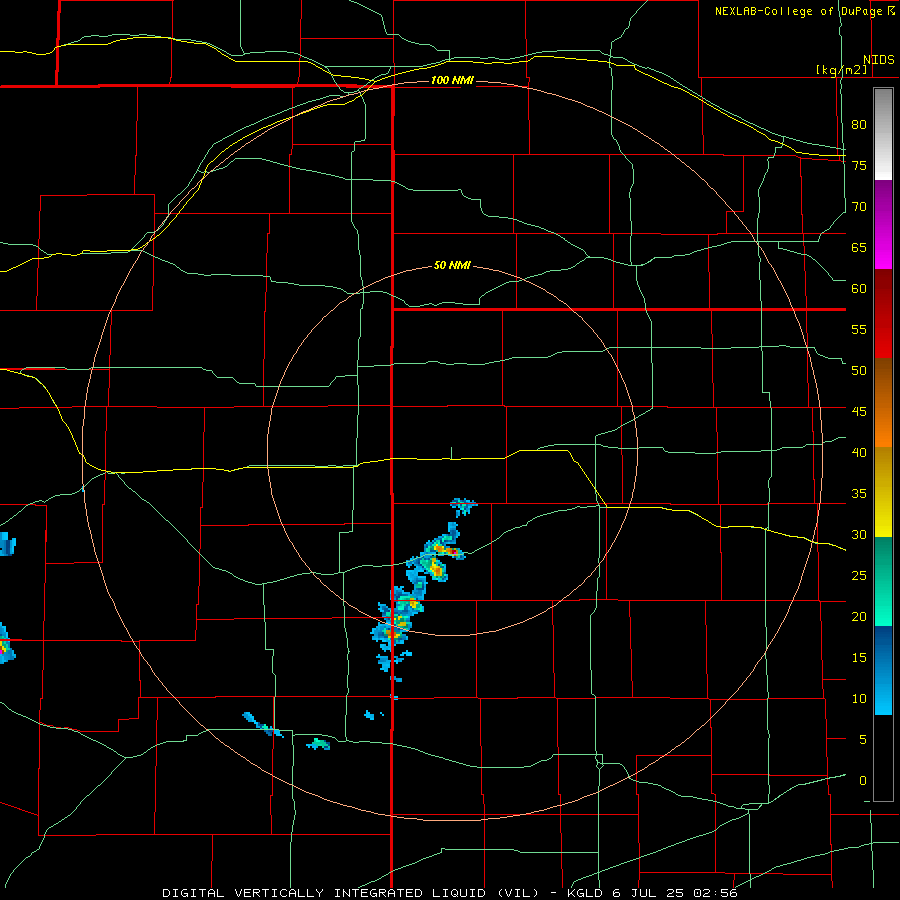
Task: Click the 0 value on the color scale
Action: click(x=862, y=781)
